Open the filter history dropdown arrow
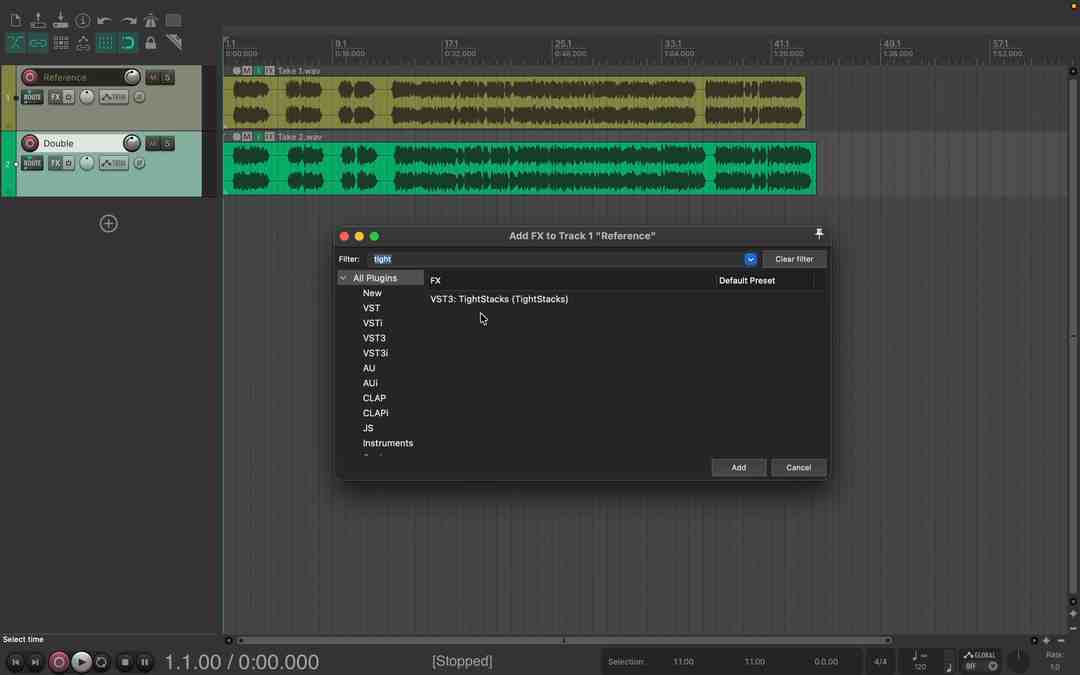1080x675 pixels. [750, 259]
